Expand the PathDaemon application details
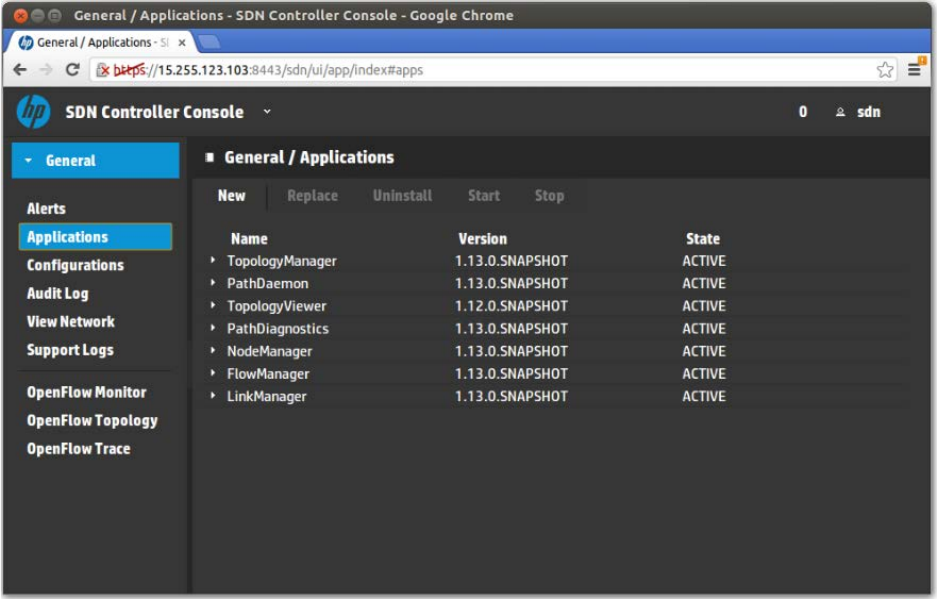This screenshot has width=937, height=599. 213,284
